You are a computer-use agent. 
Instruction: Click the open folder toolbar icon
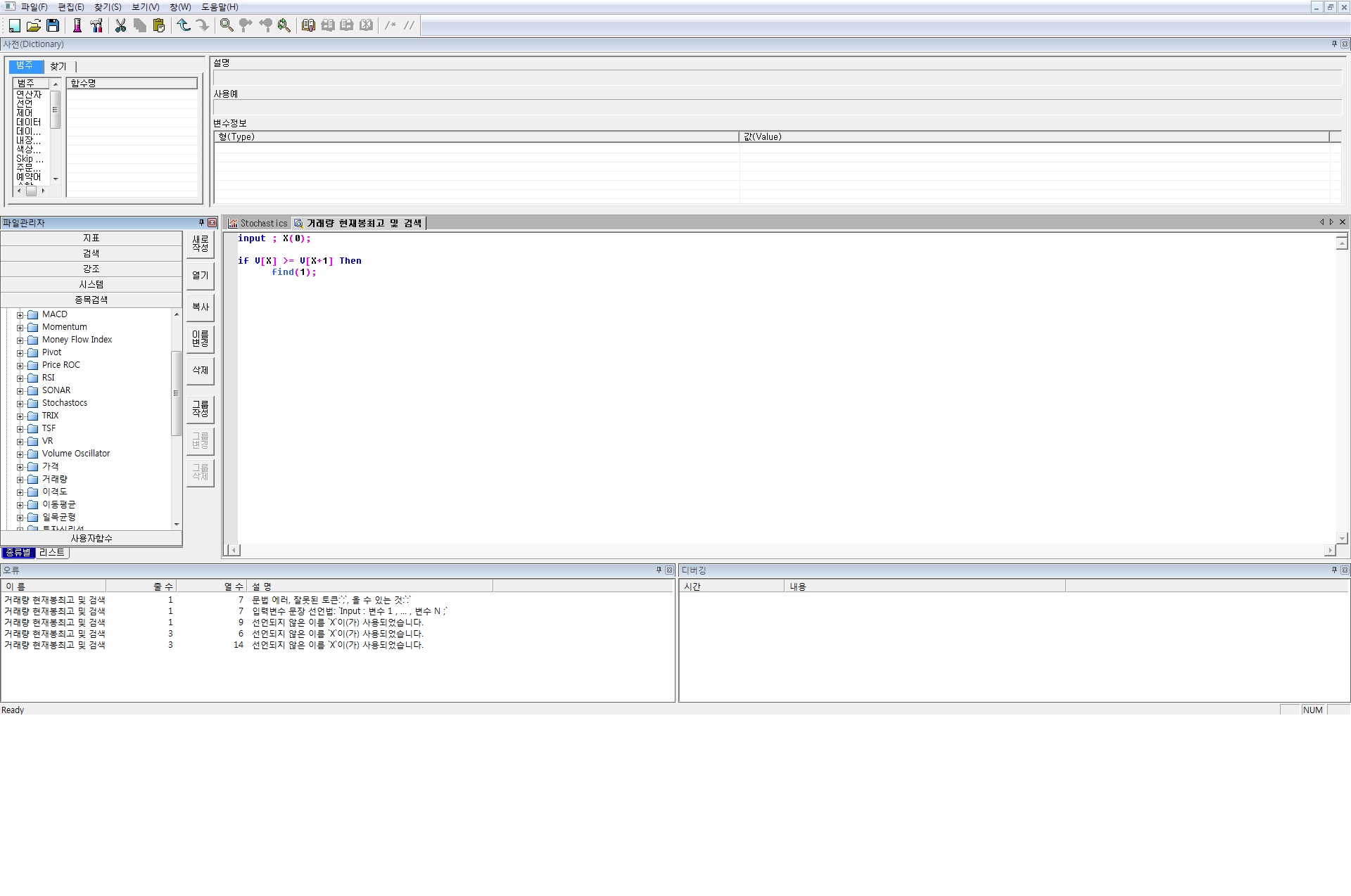(33, 26)
